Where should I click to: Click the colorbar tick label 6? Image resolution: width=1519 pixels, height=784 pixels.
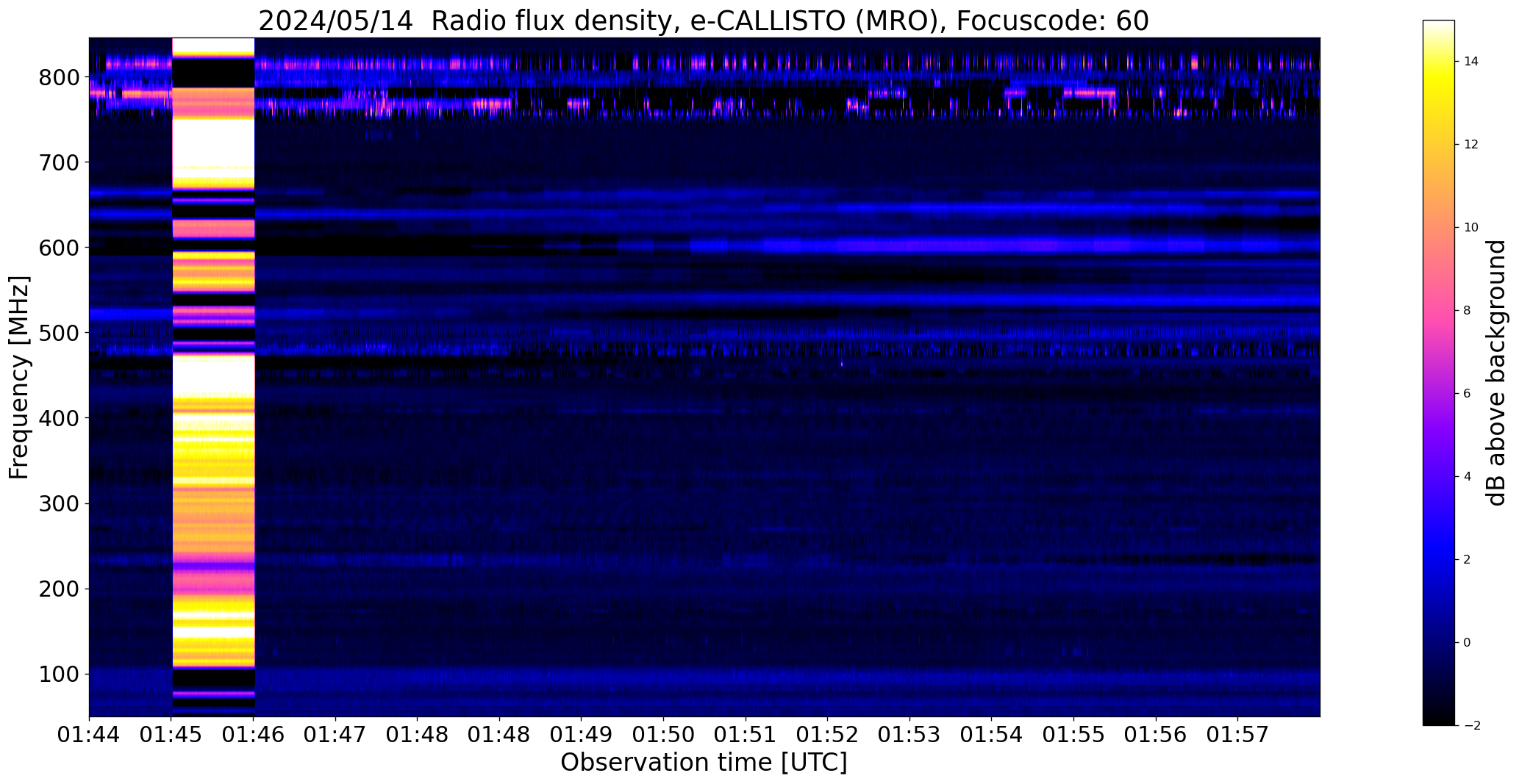coord(1467,394)
